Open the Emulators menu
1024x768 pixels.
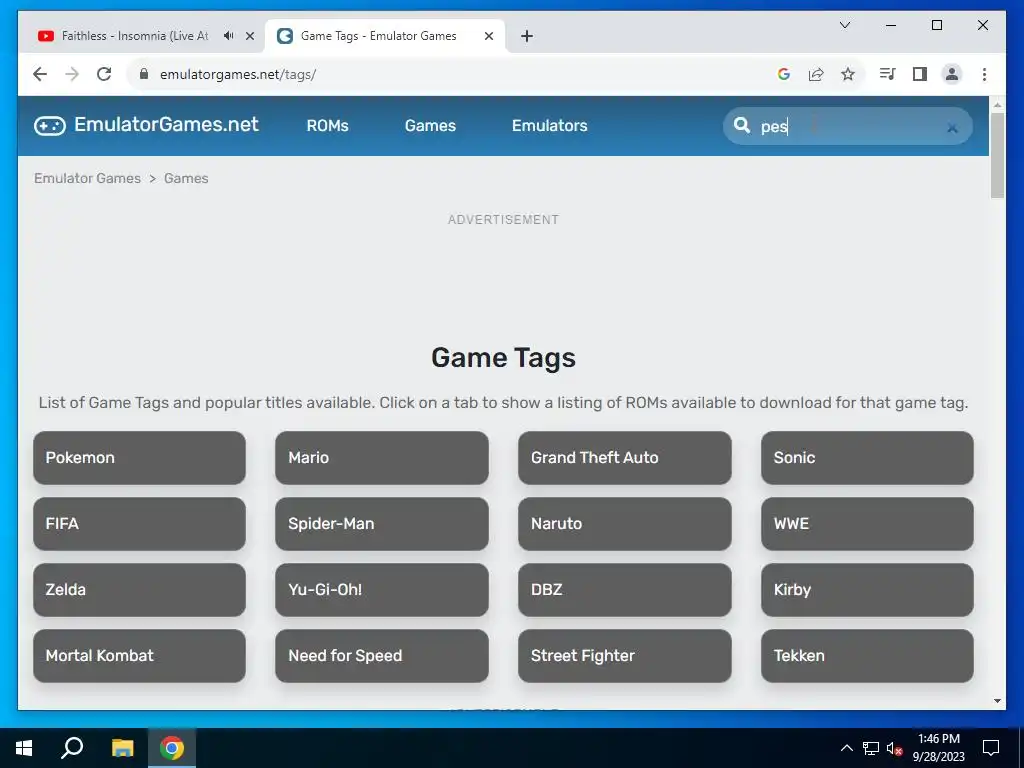(x=549, y=125)
